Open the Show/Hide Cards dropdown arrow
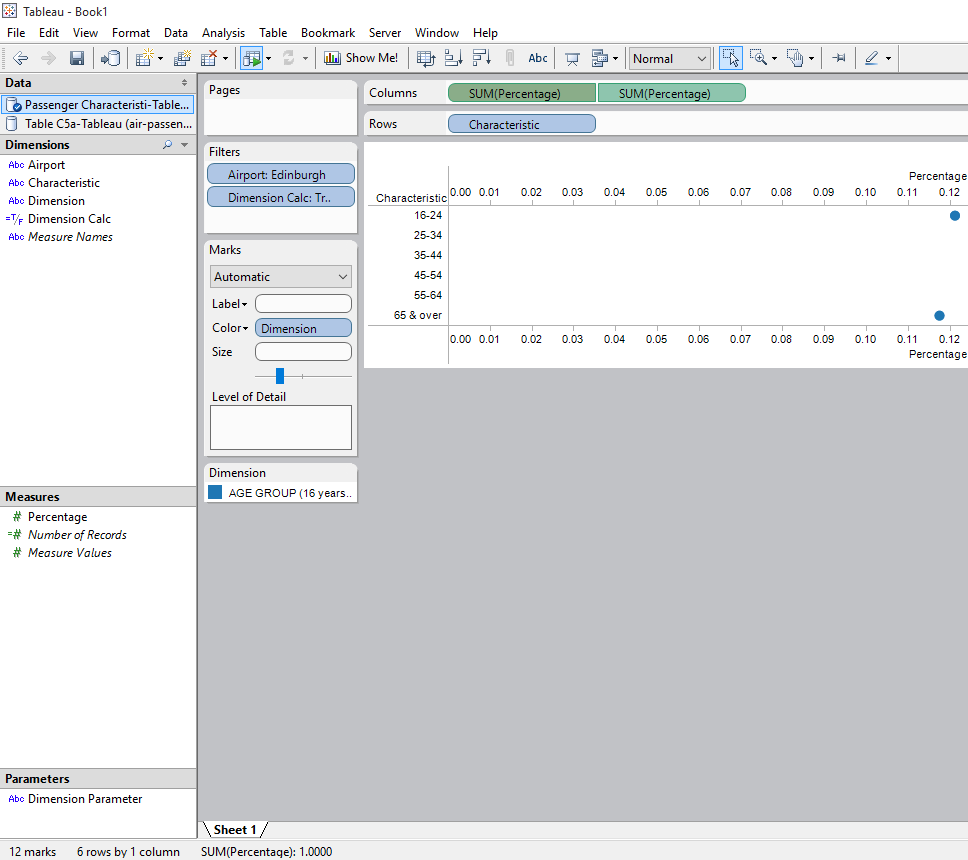Image resolution: width=968 pixels, height=860 pixels. point(615,59)
